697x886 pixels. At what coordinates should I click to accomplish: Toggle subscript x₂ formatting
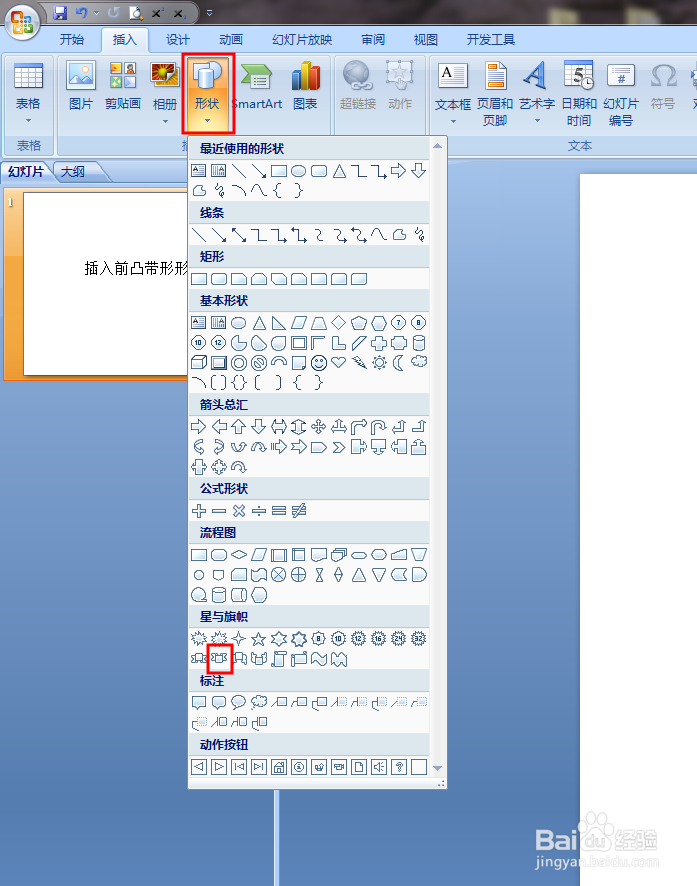[178, 13]
